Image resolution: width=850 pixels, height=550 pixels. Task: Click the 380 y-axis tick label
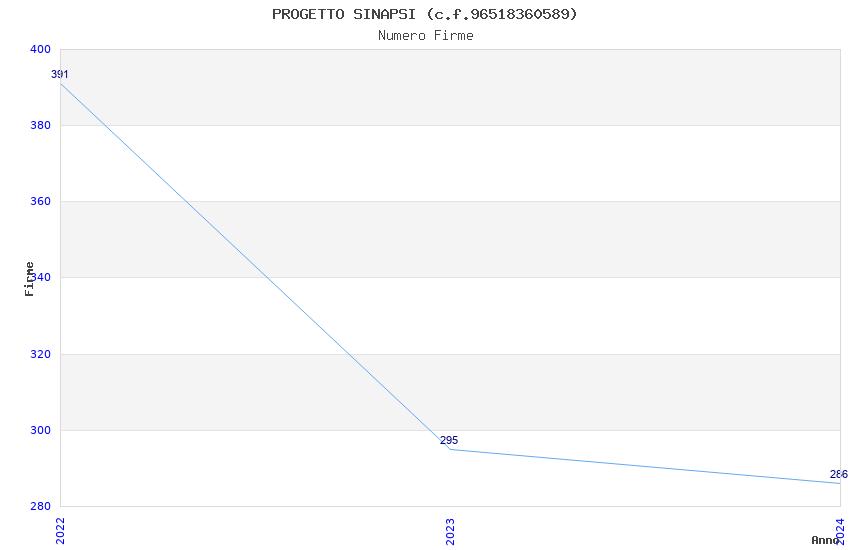(x=40, y=125)
